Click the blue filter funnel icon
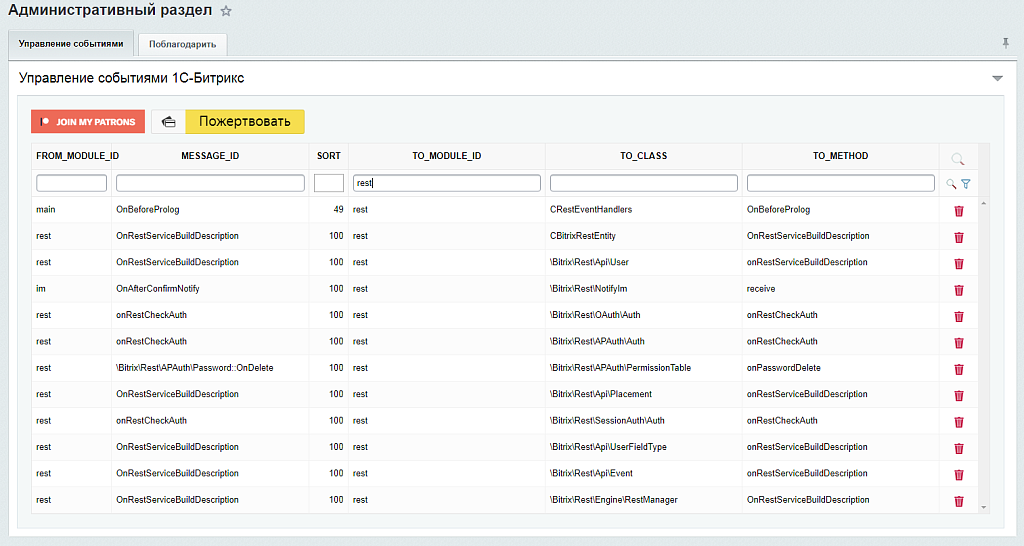1024x546 pixels. pyautogui.click(x=965, y=184)
